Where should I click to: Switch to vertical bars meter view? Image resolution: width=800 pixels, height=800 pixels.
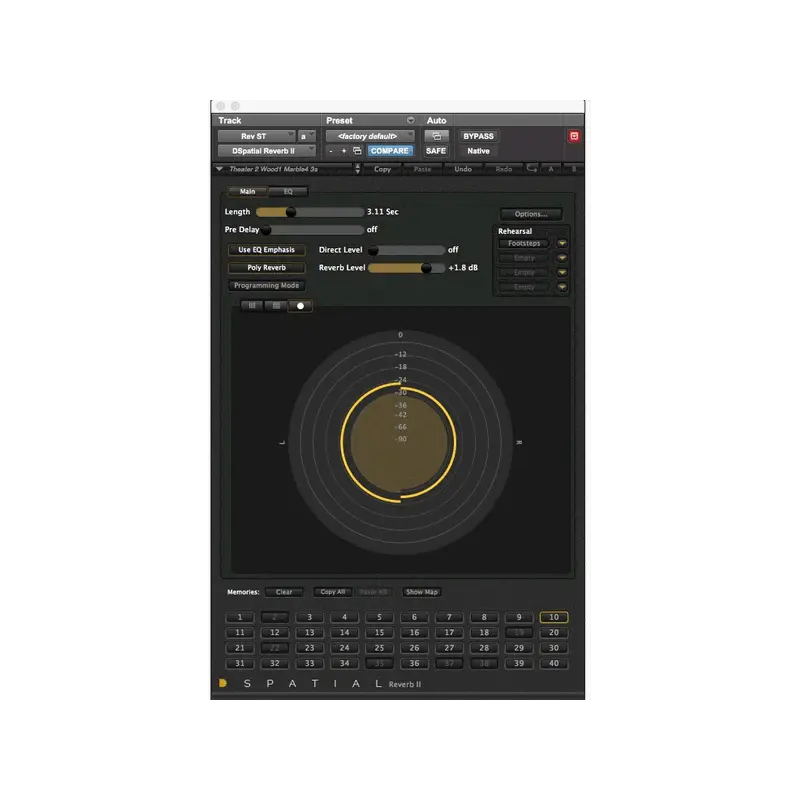click(252, 306)
